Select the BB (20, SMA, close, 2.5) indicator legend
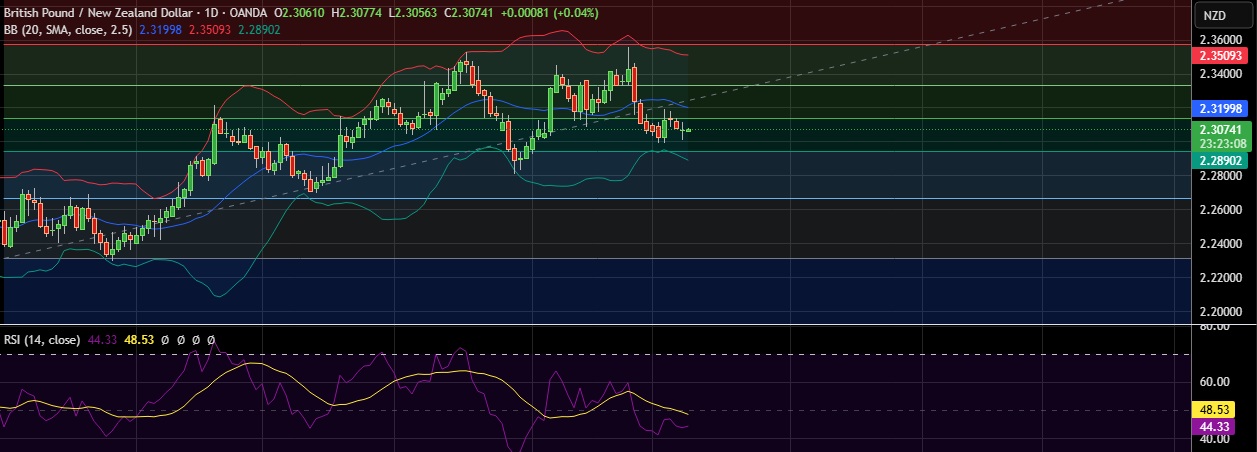1257x452 pixels. pyautogui.click(x=68, y=28)
